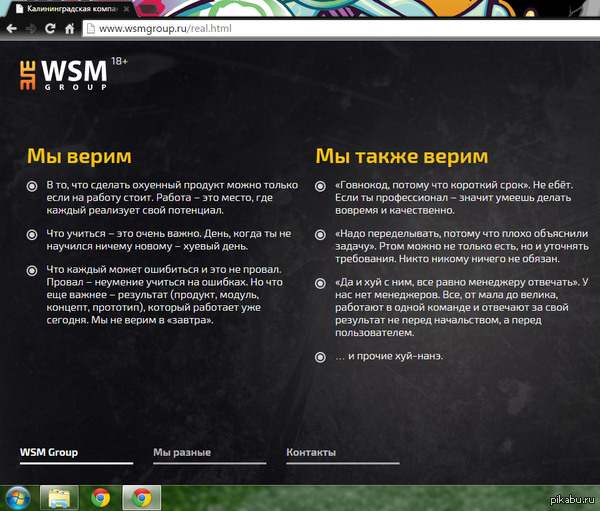Click the WSM Group logo
Image resolution: width=600 pixels, height=511 pixels.
click(64, 75)
